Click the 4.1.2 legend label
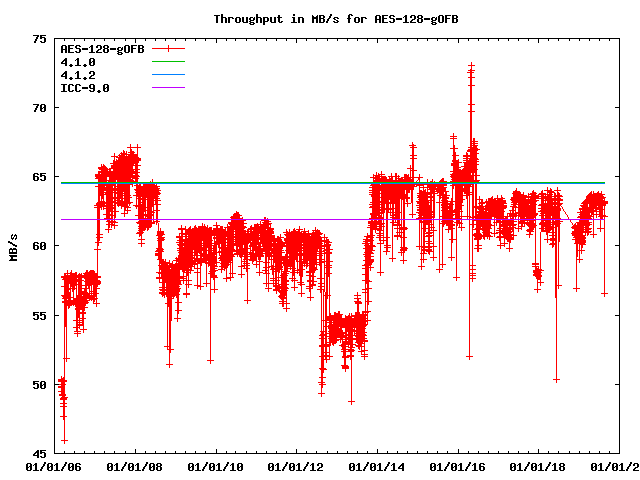The height and width of the screenshot is (480, 640). click(78, 74)
